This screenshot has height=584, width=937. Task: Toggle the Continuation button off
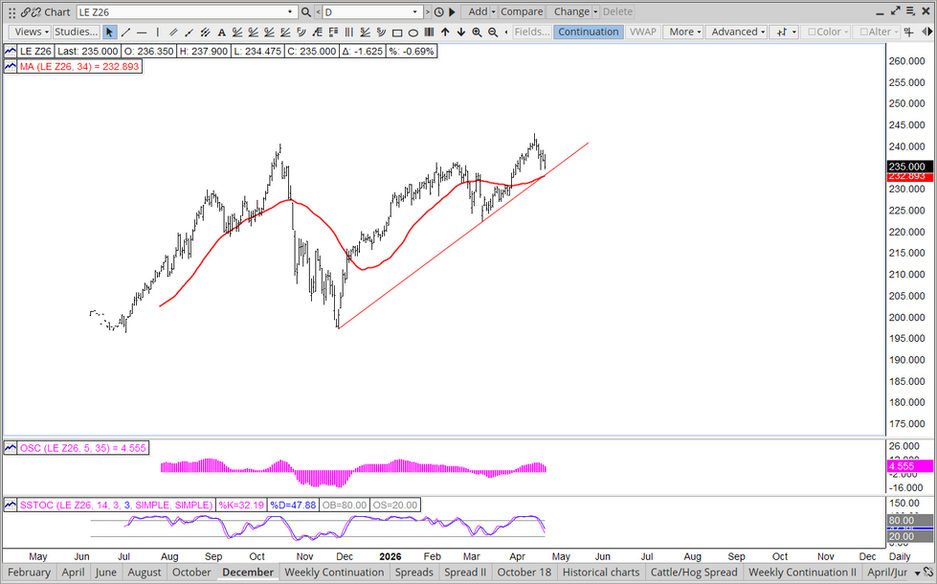[589, 32]
